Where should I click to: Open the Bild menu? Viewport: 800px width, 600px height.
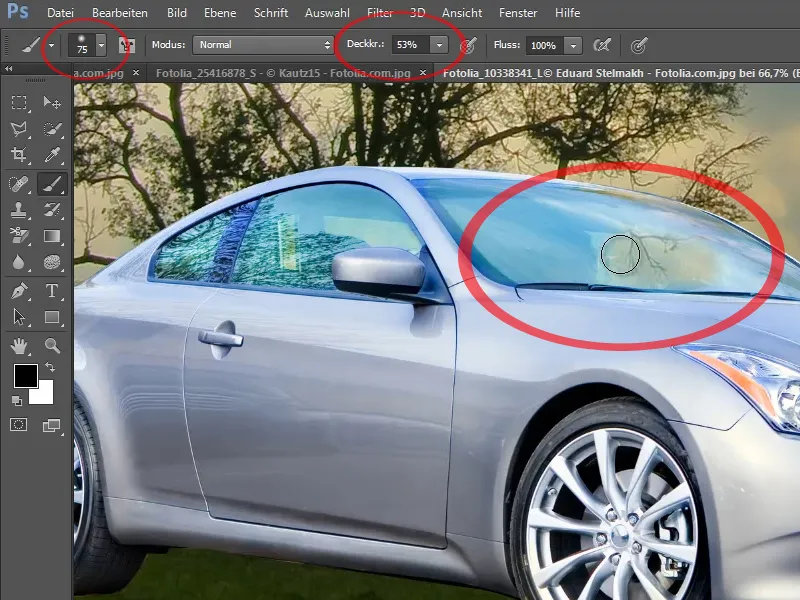(x=177, y=13)
